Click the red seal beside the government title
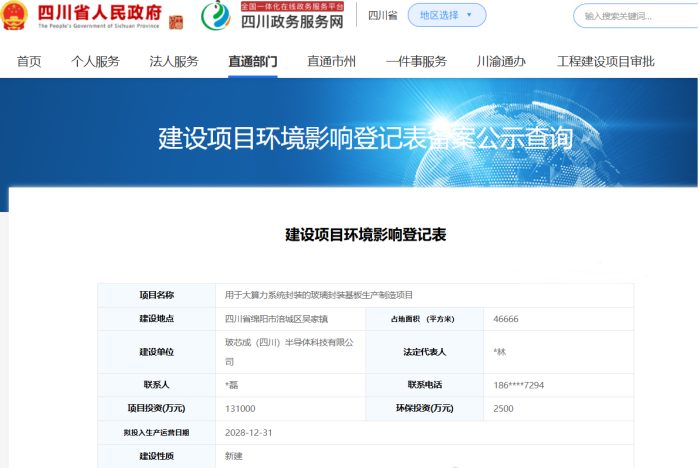The width and height of the screenshot is (700, 468). [174, 20]
